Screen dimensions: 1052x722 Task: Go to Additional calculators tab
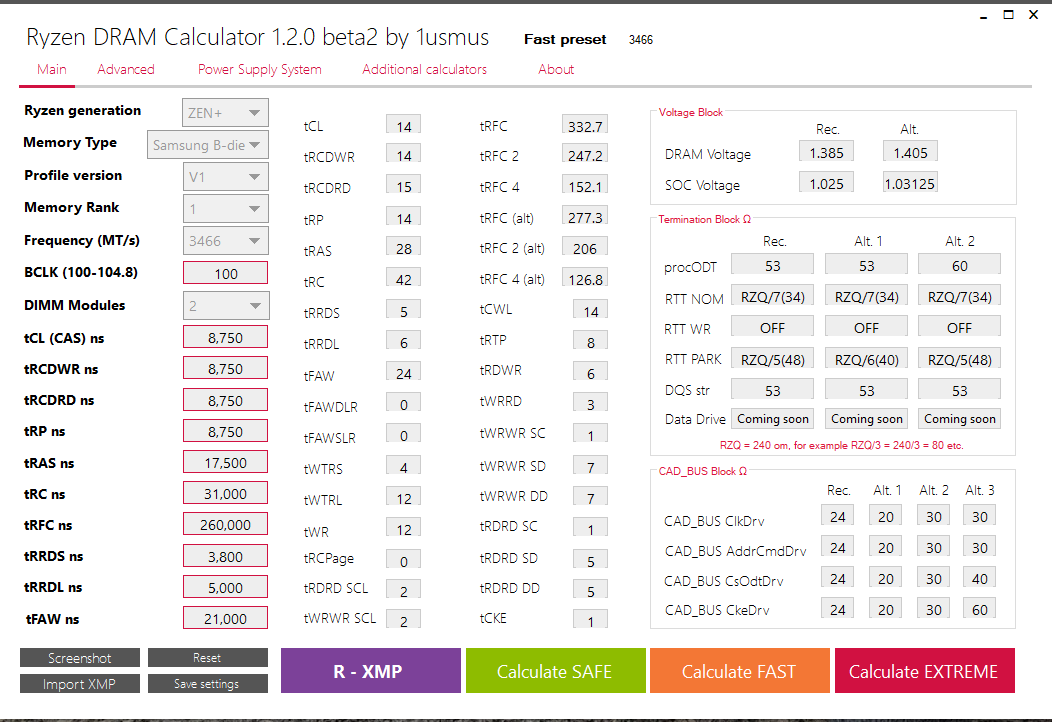coord(425,69)
